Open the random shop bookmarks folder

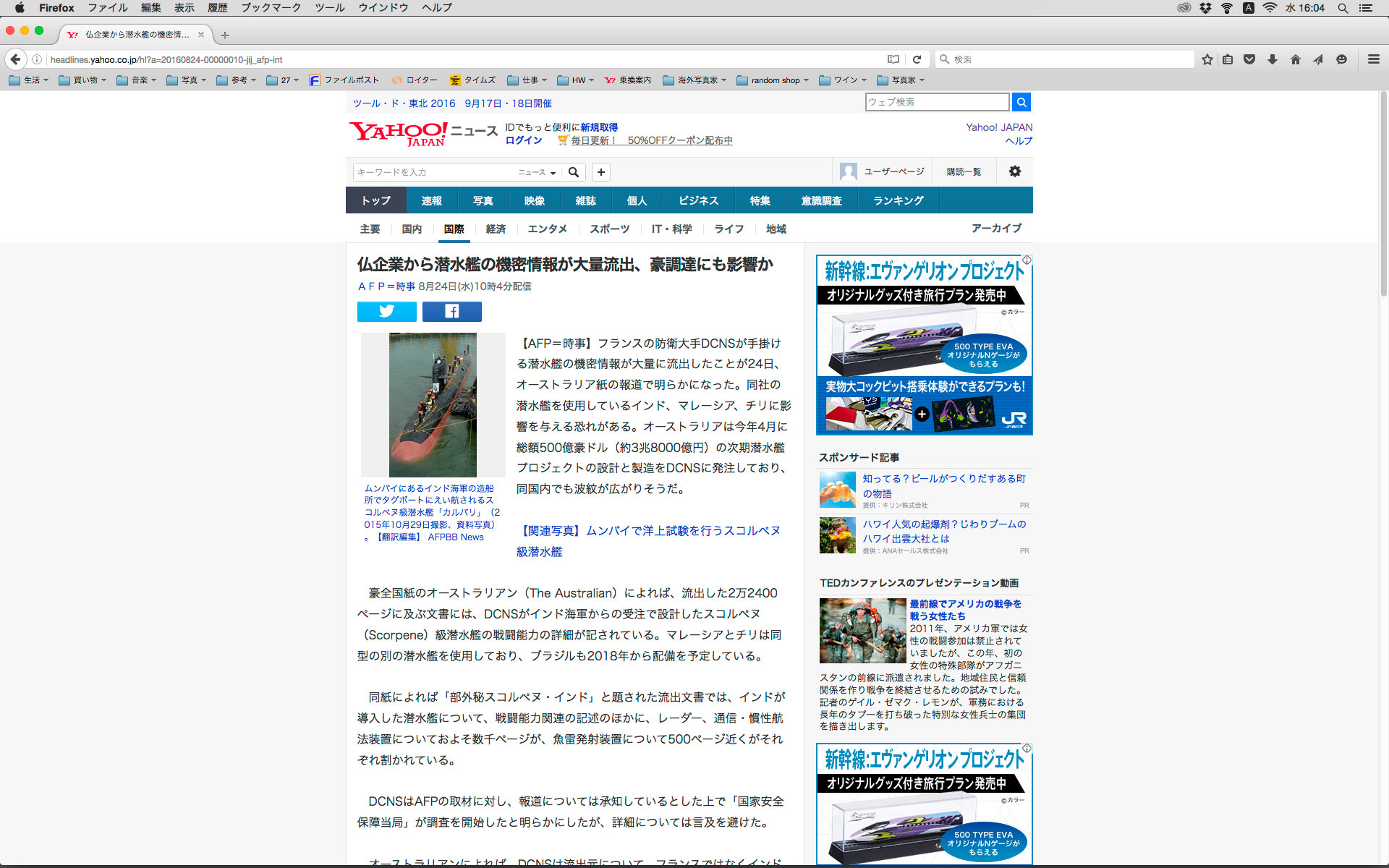click(773, 80)
